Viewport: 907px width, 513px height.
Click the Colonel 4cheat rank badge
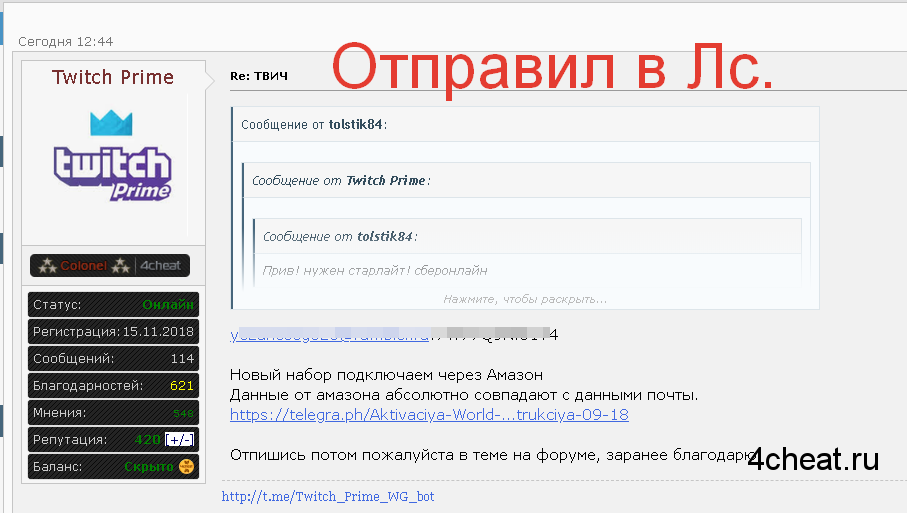pyautogui.click(x=110, y=265)
